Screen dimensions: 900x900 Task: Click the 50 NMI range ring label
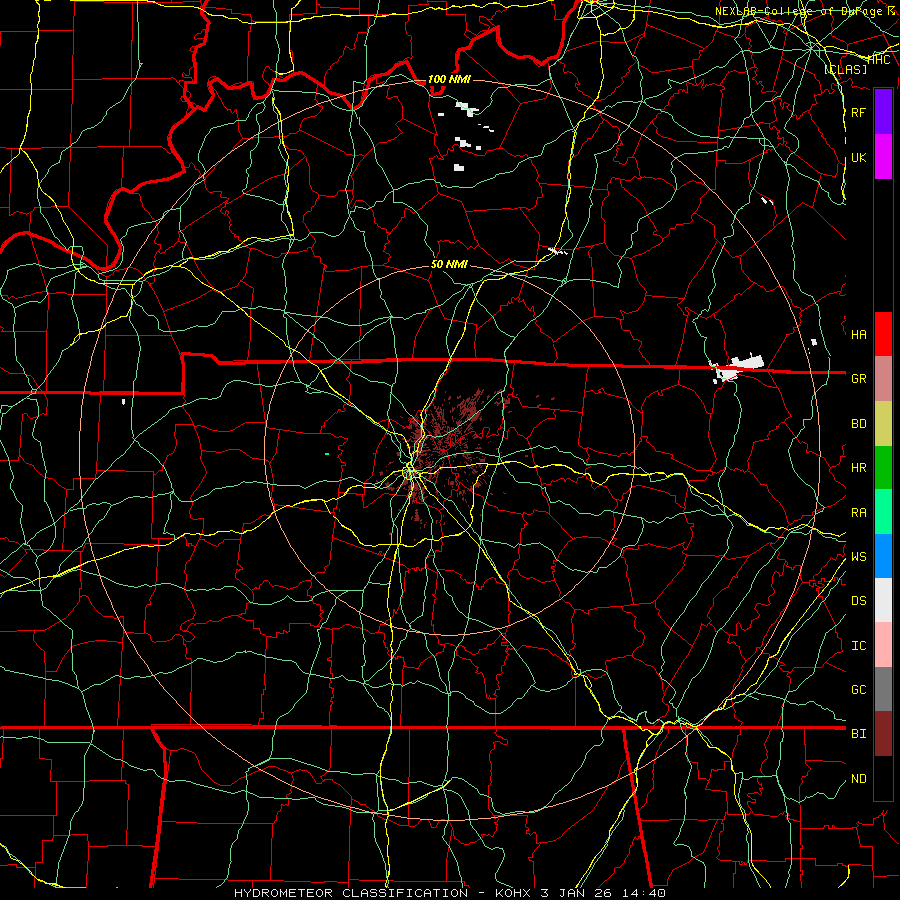tap(449, 265)
